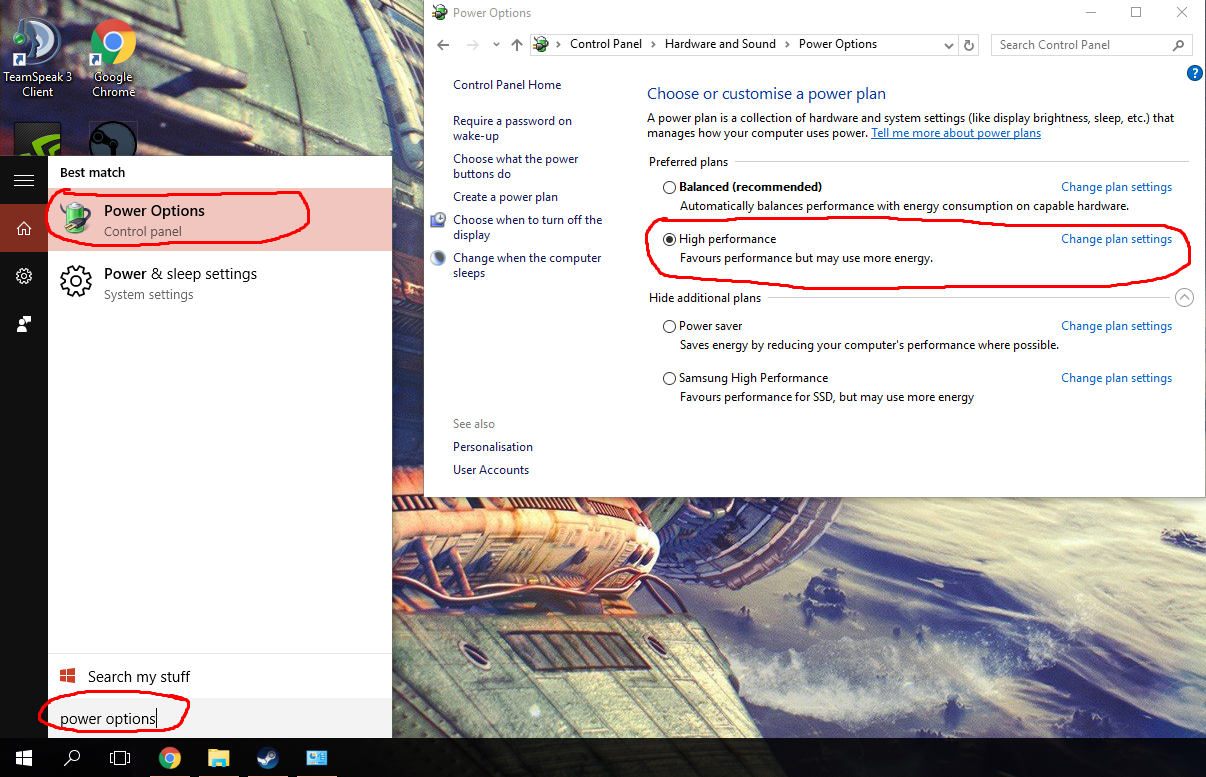The height and width of the screenshot is (777, 1206).
Task: Expand the recent locations dropdown arrow
Action: click(x=497, y=46)
